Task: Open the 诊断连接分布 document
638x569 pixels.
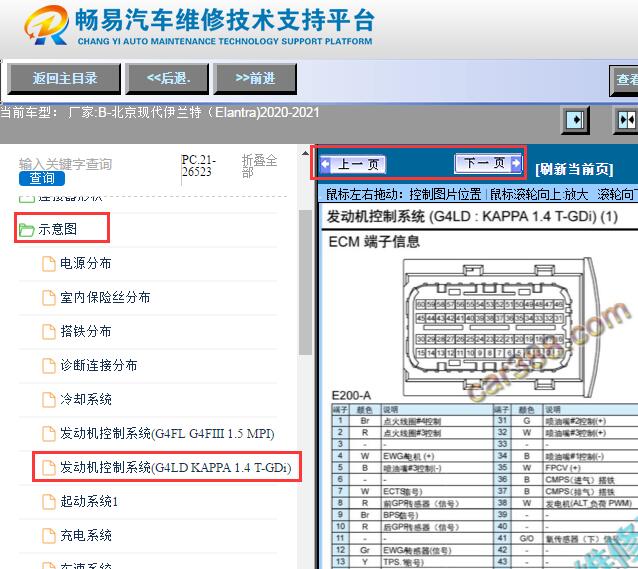Action: tap(98, 365)
